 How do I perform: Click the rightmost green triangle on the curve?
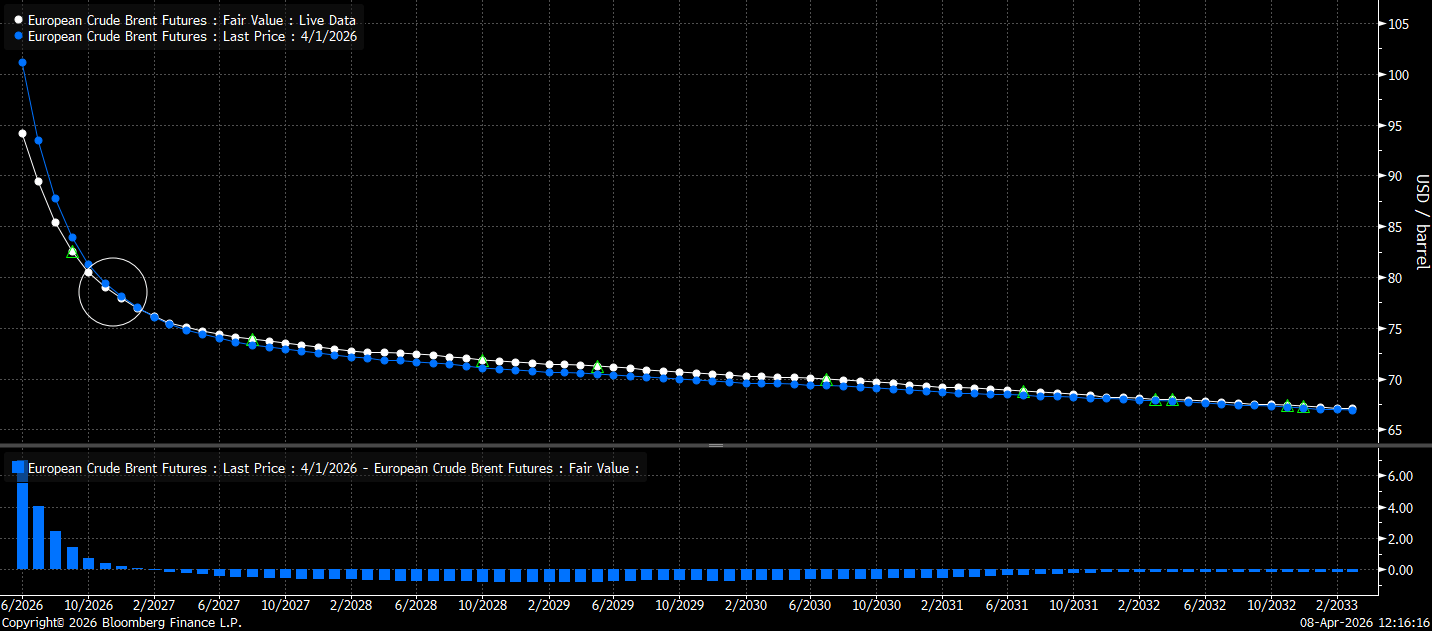[x=1303, y=407]
